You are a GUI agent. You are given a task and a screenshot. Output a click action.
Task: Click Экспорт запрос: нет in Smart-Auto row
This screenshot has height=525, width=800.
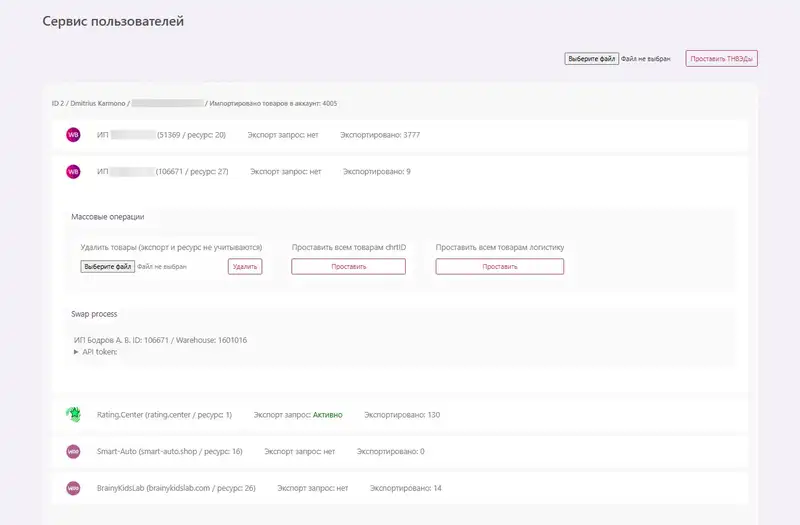(x=299, y=452)
